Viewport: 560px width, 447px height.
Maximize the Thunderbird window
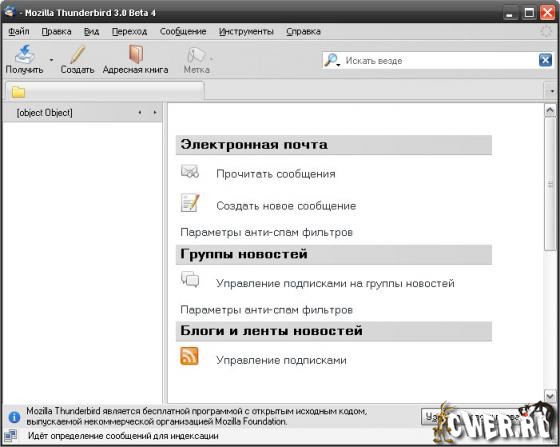529,14
